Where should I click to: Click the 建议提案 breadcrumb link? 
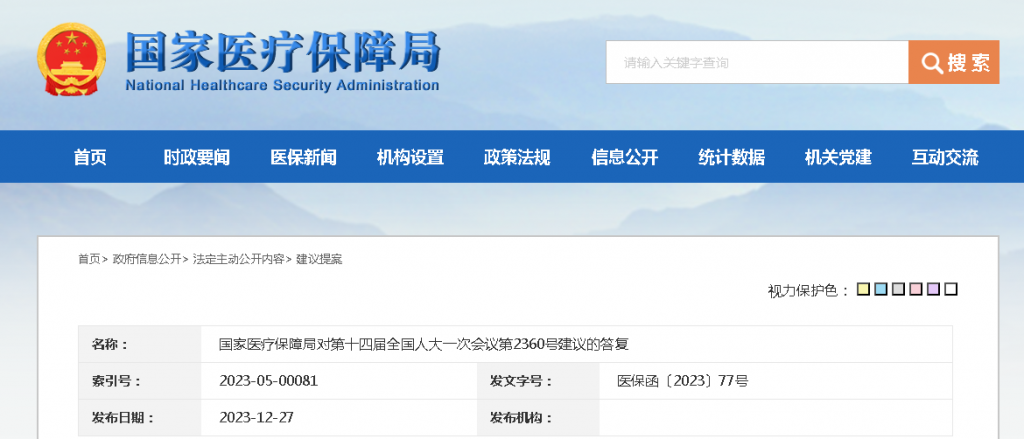coord(319,259)
